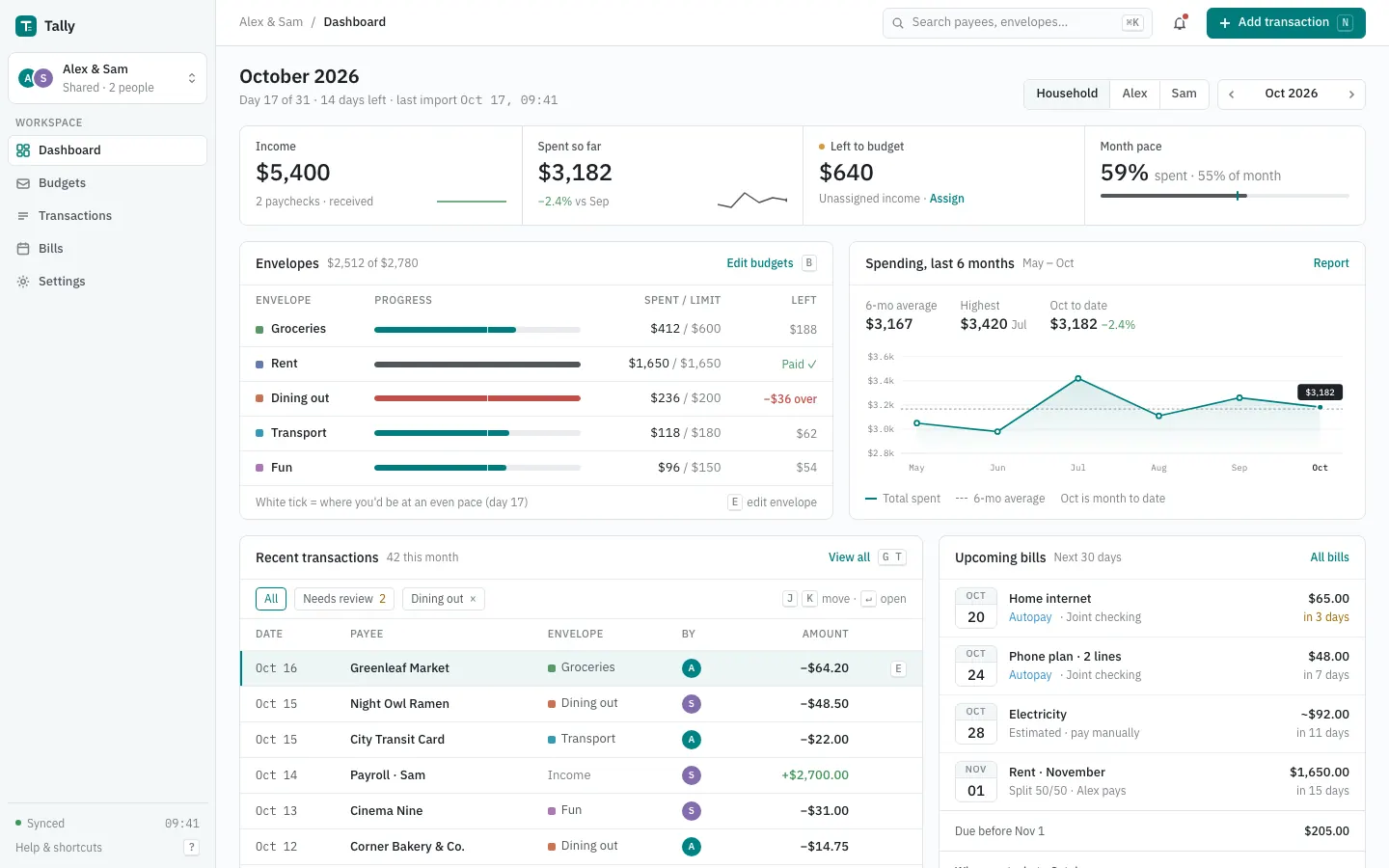1389x868 pixels.
Task: Open Settings in the sidebar
Action: (x=108, y=282)
